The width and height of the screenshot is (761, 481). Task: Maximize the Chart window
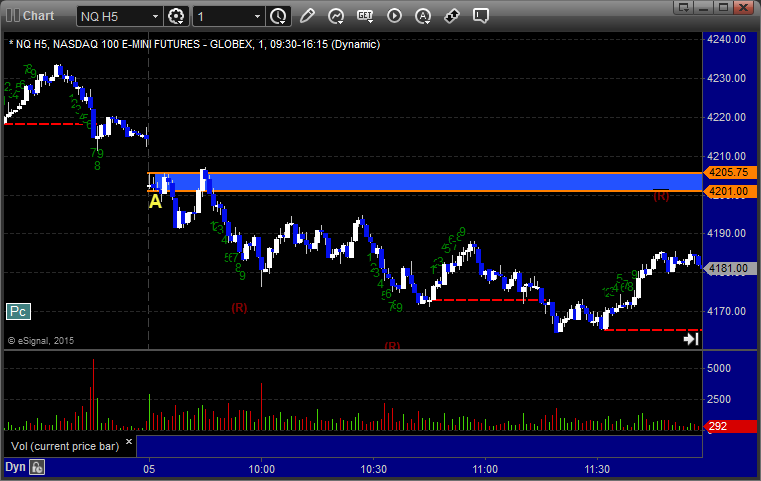tap(724, 7)
